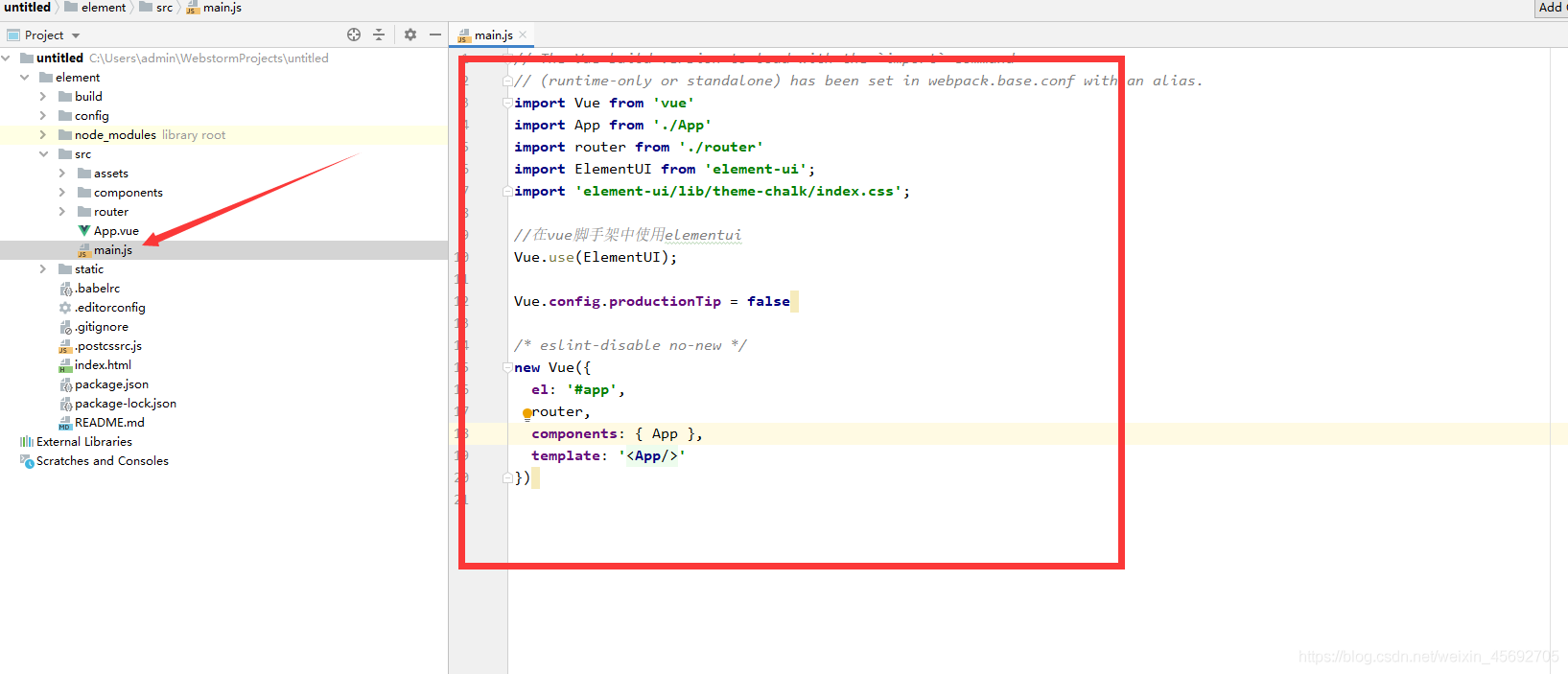Select the .postcssrc.js file
The width and height of the screenshot is (1568, 674).
pyautogui.click(x=108, y=346)
